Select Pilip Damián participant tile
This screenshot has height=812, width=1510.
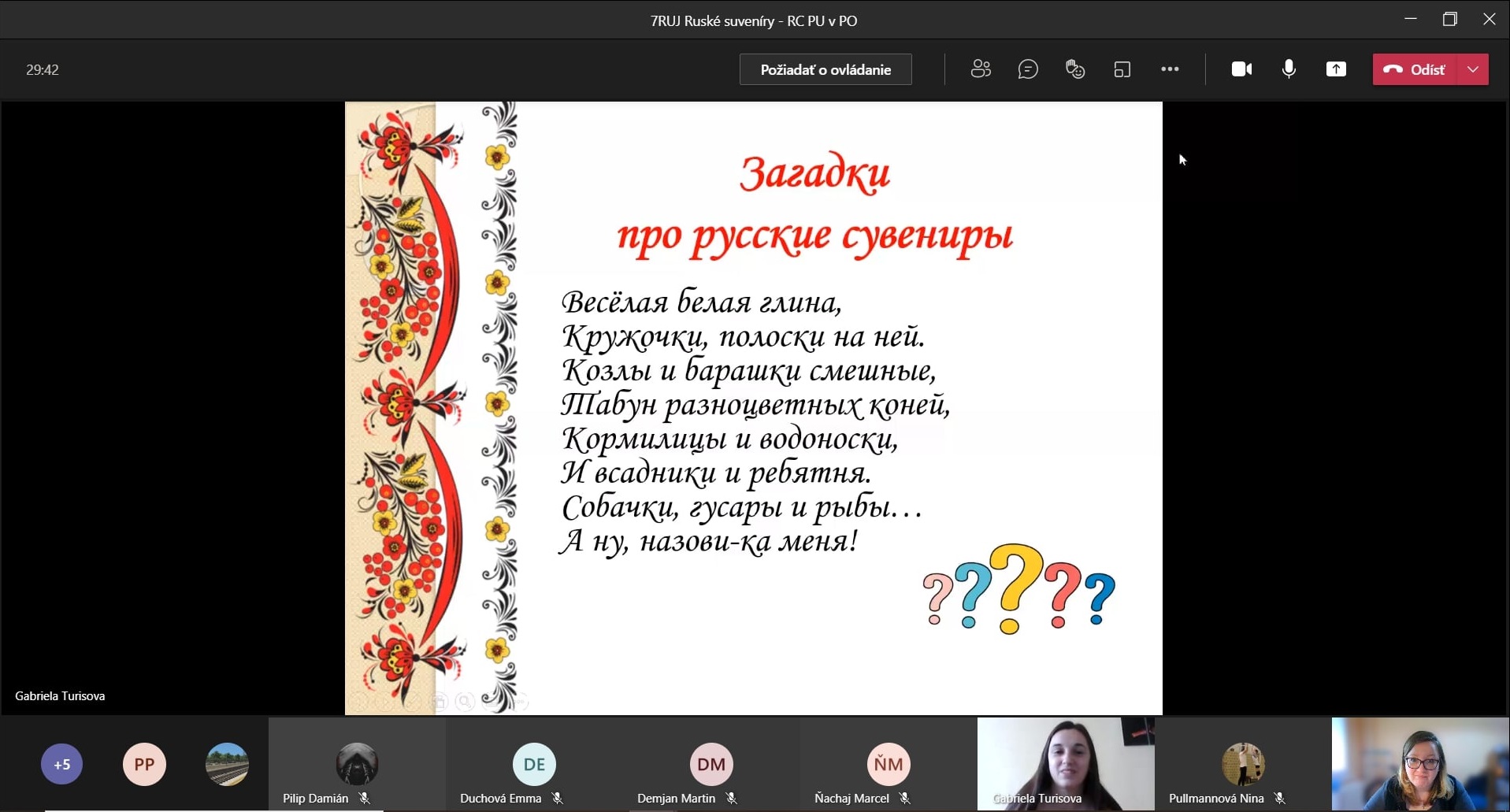click(x=357, y=763)
